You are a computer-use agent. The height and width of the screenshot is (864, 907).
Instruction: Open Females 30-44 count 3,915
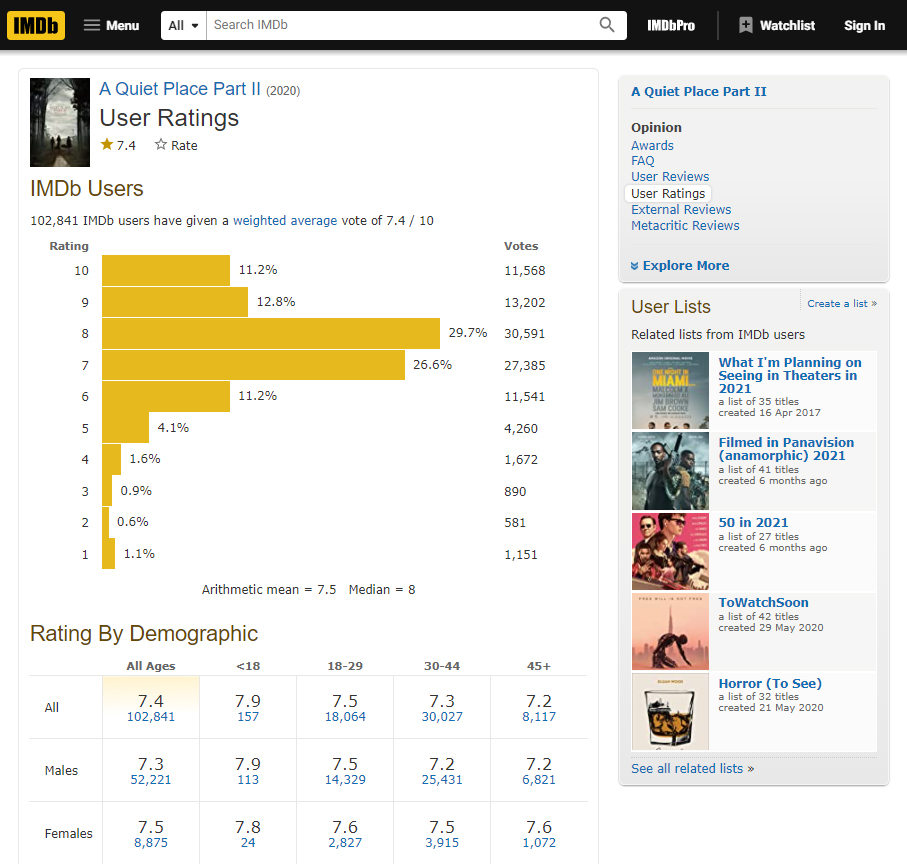pyautogui.click(x=442, y=843)
